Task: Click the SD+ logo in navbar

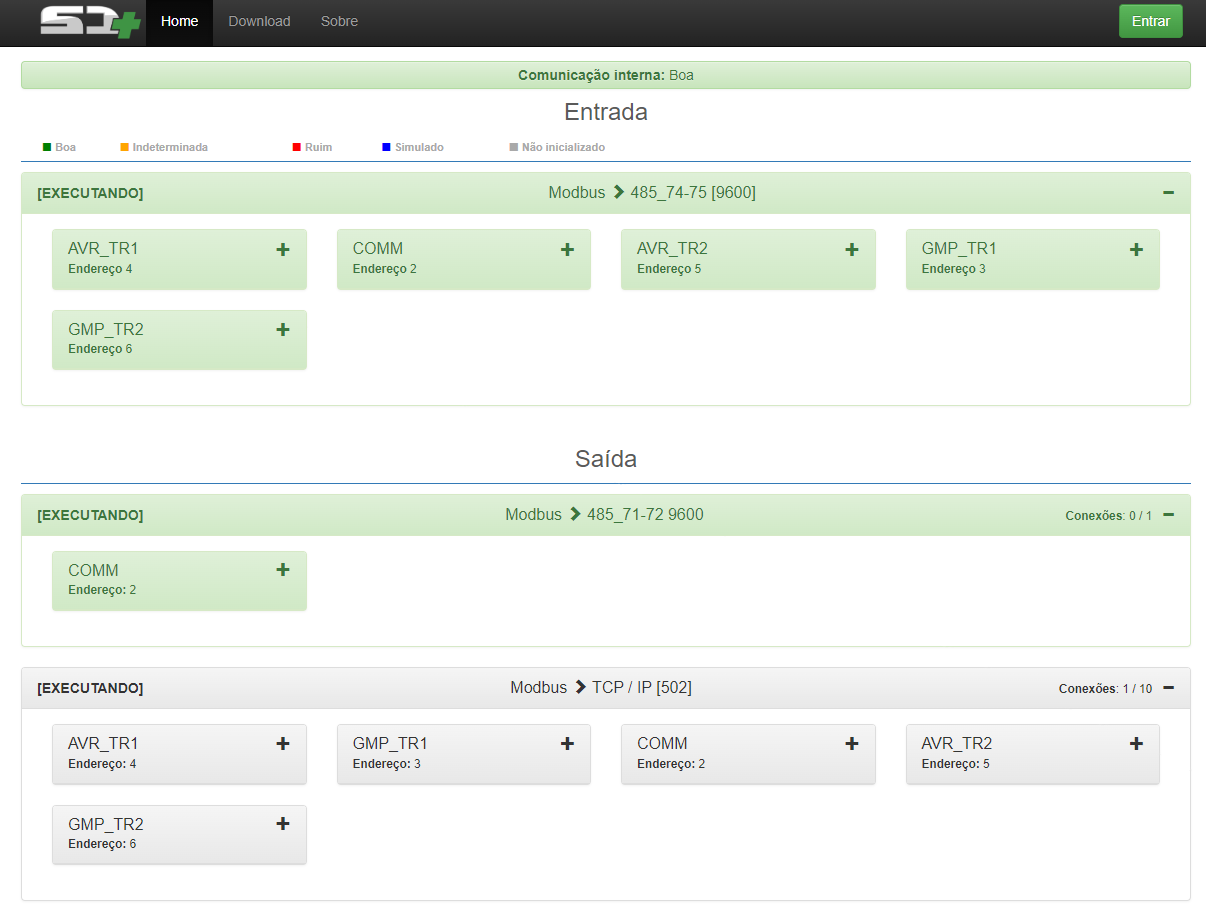Action: (x=90, y=22)
